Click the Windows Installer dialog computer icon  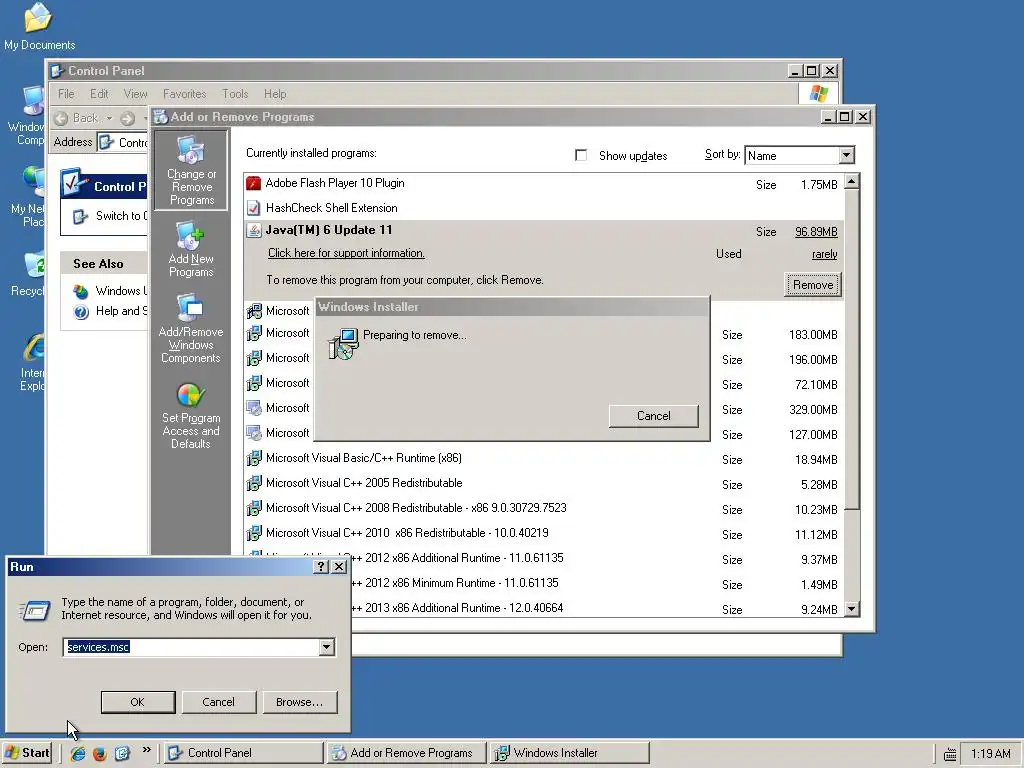click(x=343, y=344)
